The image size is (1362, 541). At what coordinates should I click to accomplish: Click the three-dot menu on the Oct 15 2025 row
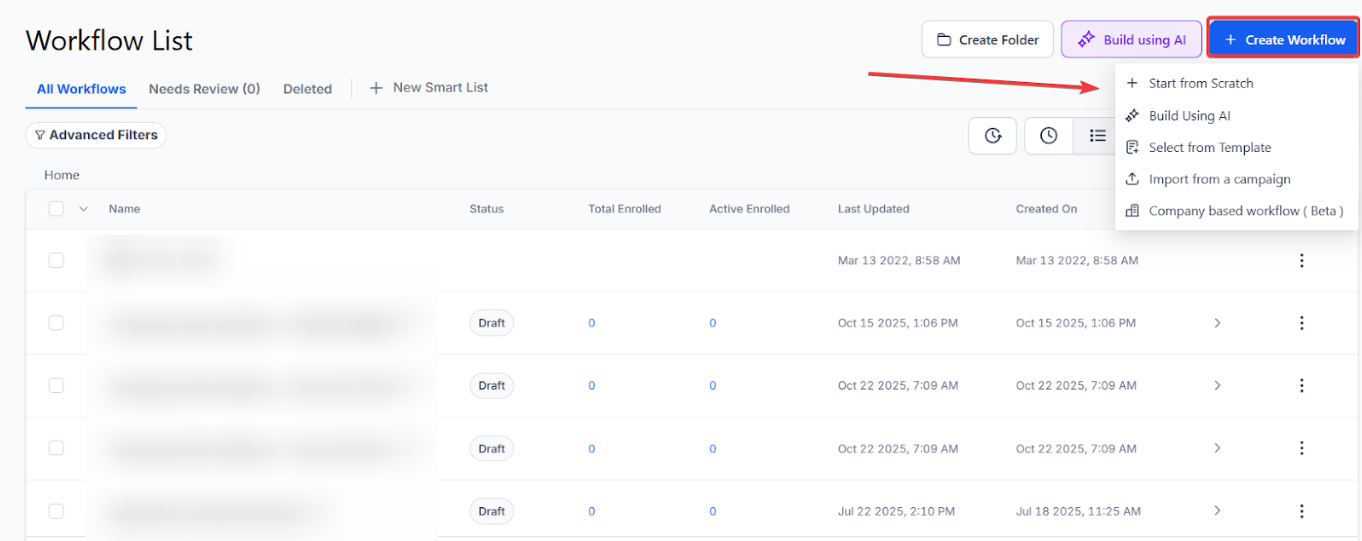1301,323
